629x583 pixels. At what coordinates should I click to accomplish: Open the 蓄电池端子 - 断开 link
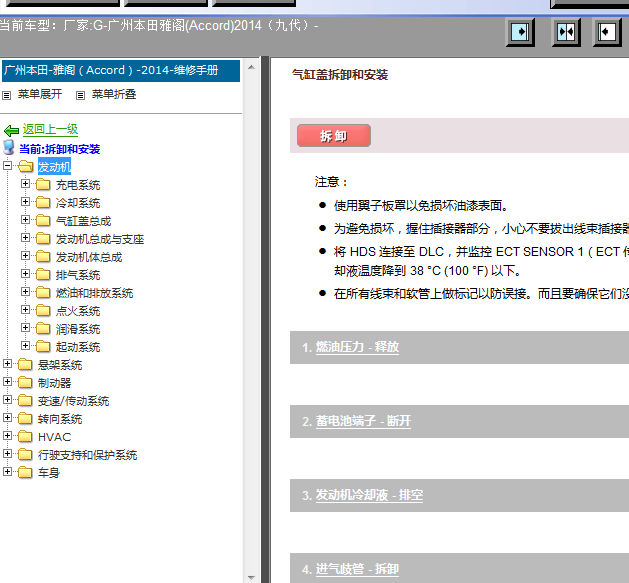363,421
